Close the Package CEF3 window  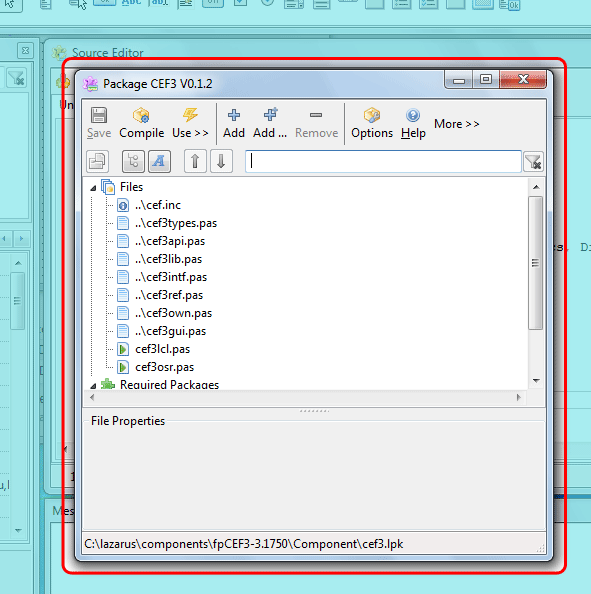click(x=523, y=79)
